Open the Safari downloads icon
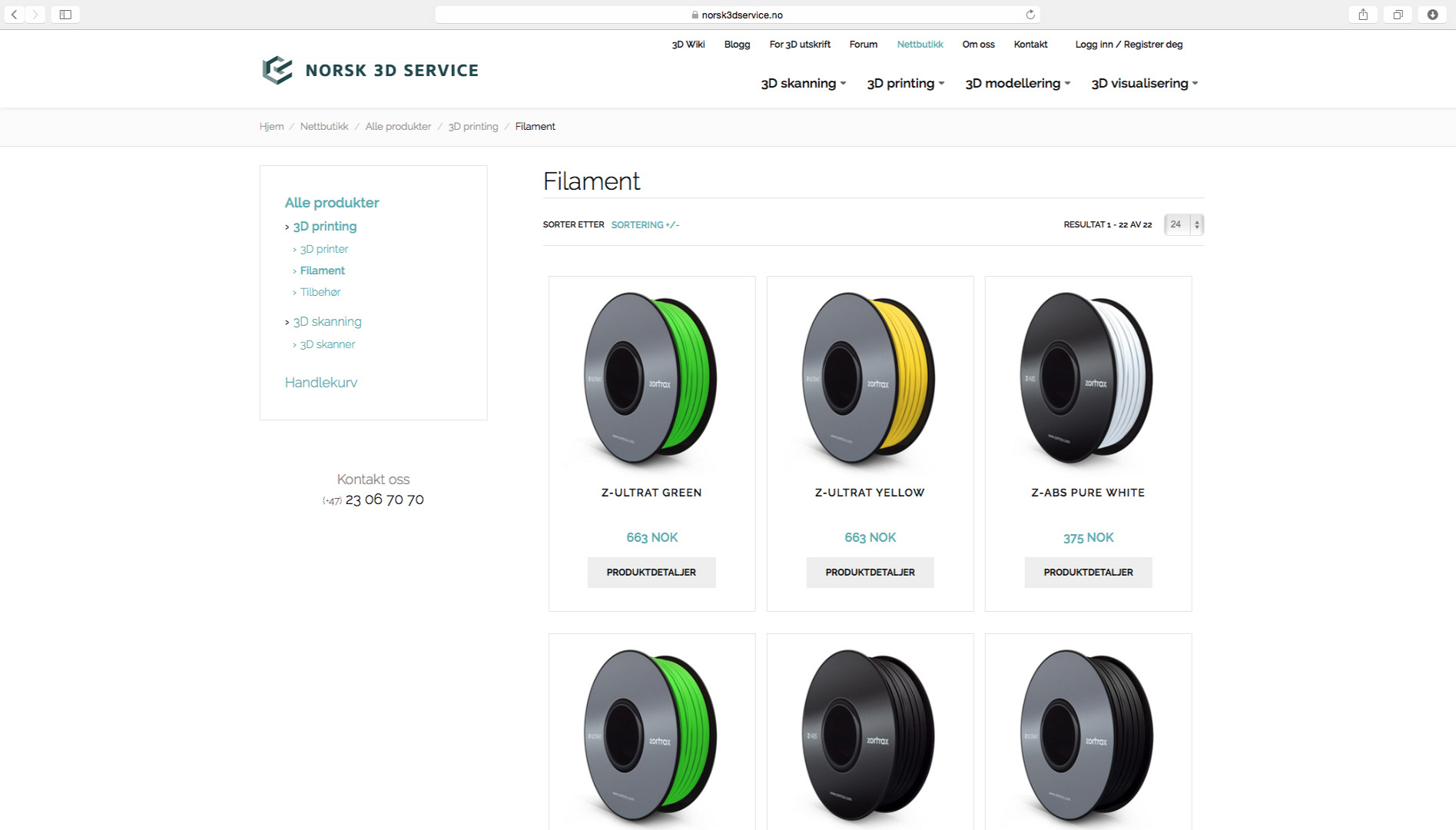1456x830 pixels. point(1433,15)
